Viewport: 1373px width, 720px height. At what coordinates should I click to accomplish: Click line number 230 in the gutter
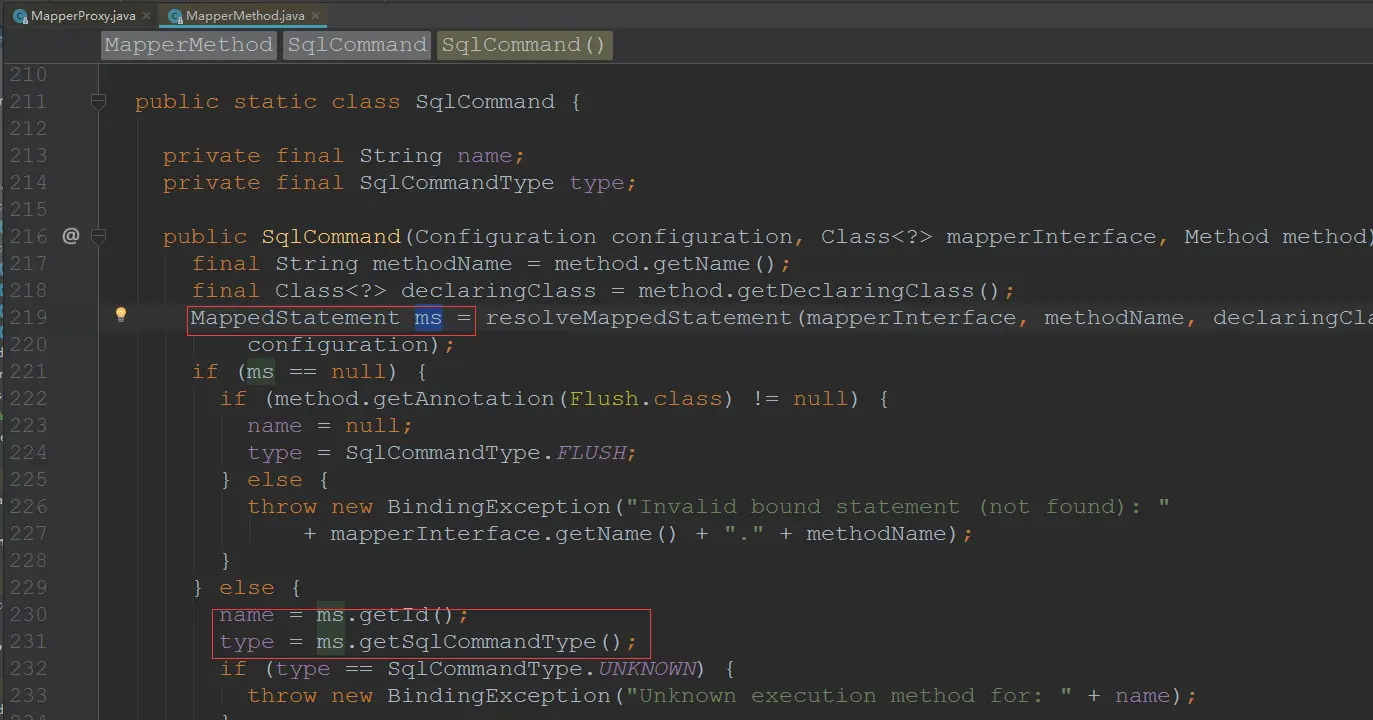[x=27, y=614]
